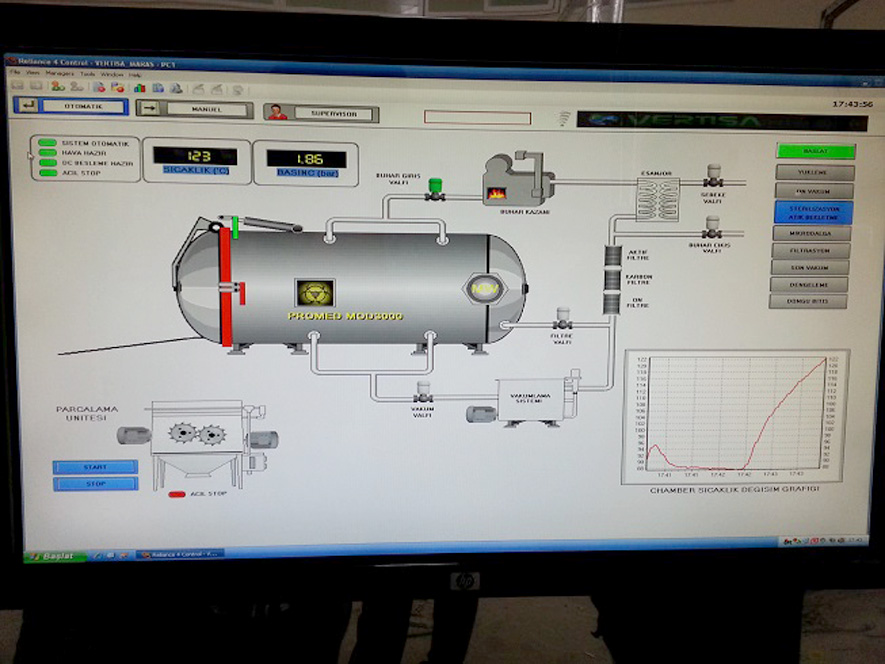Click the valve right of the Esanjor
The image size is (885, 664).
[x=713, y=177]
